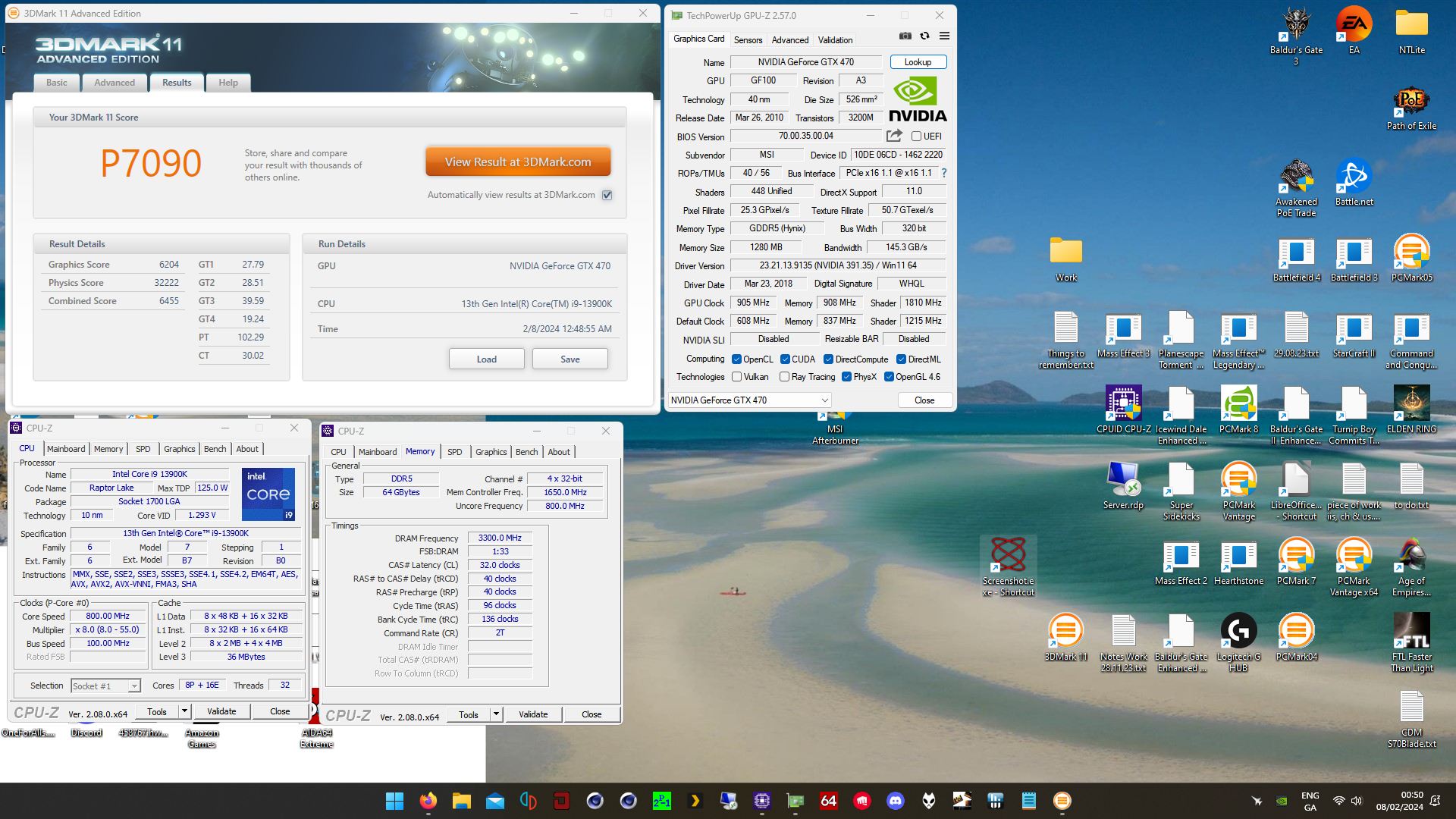Click Validate in the CPU-Z CPU window

point(221,711)
